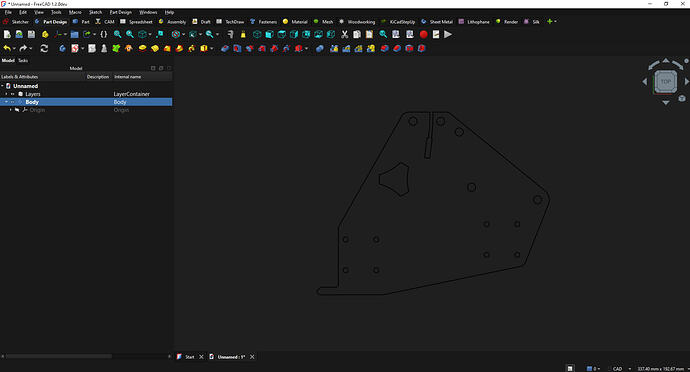The width and height of the screenshot is (690, 372).
Task: Switch to the Tasks panel tab
Action: click(x=23, y=60)
